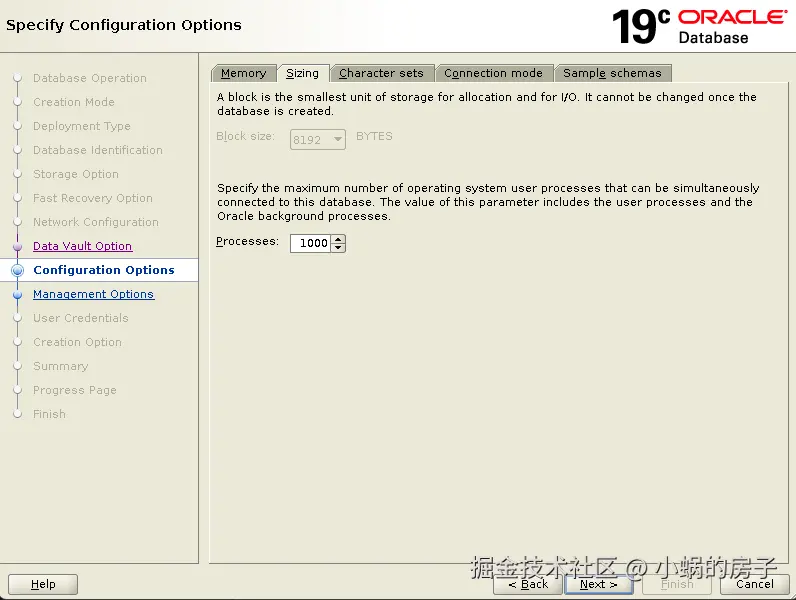Click the Creation Option step label
Viewport: 796px width, 600px height.
(77, 342)
